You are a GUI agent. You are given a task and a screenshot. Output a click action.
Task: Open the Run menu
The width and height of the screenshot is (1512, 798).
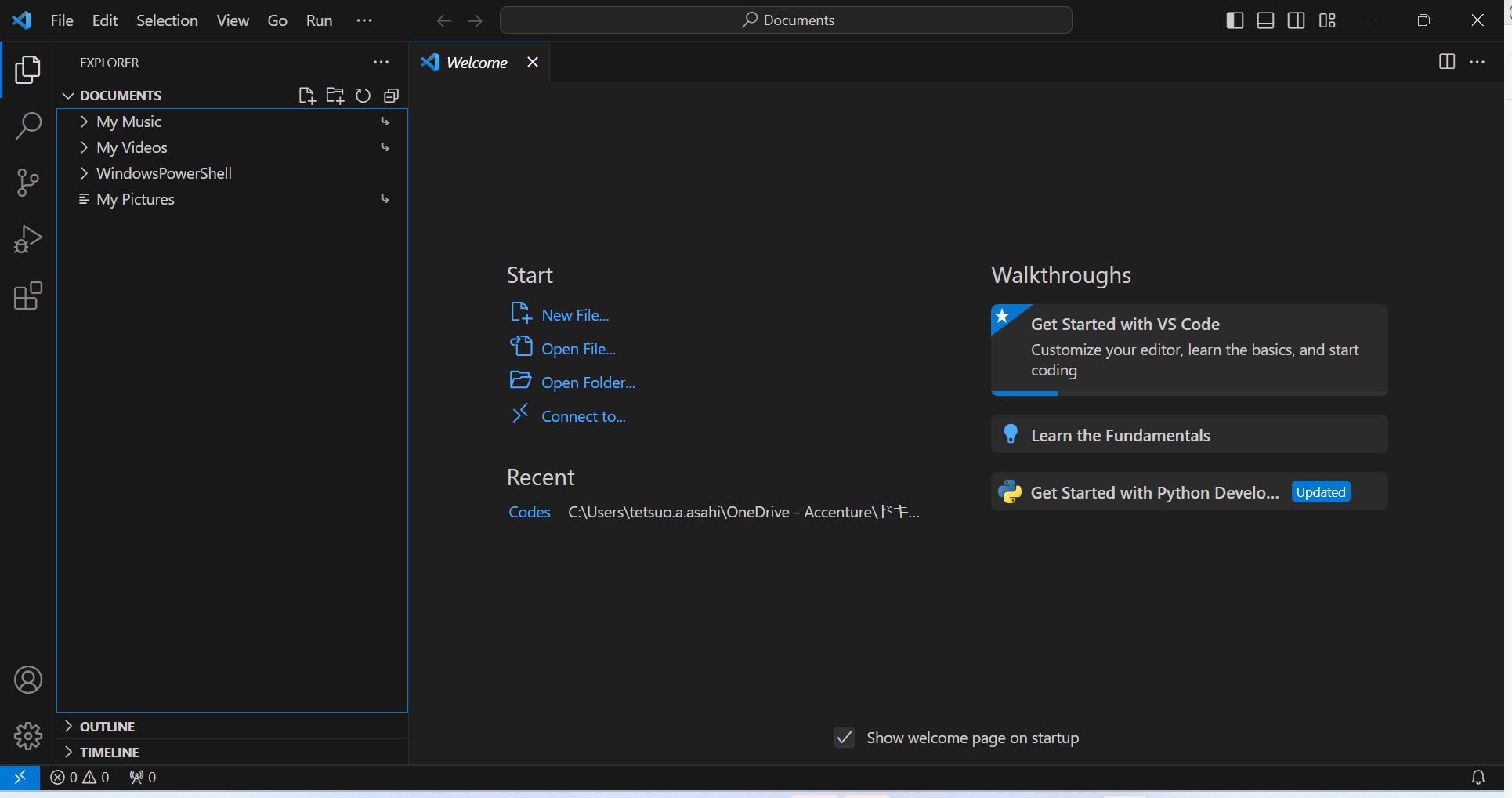(x=318, y=20)
